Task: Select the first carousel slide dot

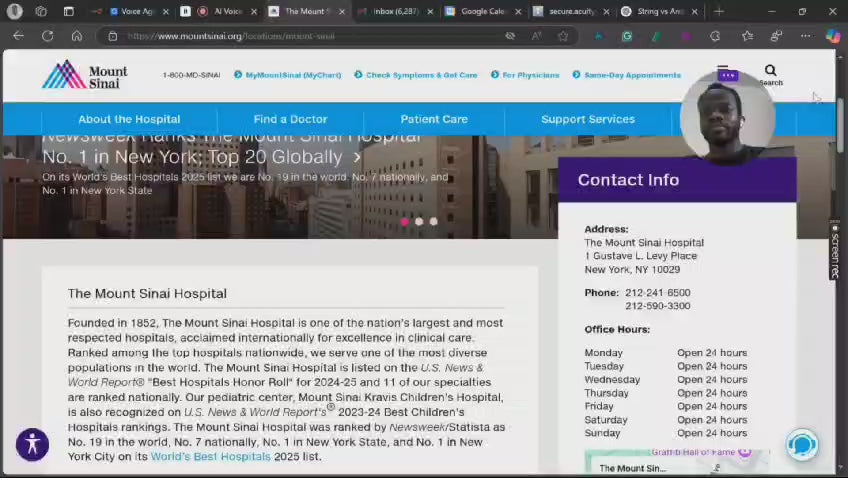Action: click(x=404, y=221)
